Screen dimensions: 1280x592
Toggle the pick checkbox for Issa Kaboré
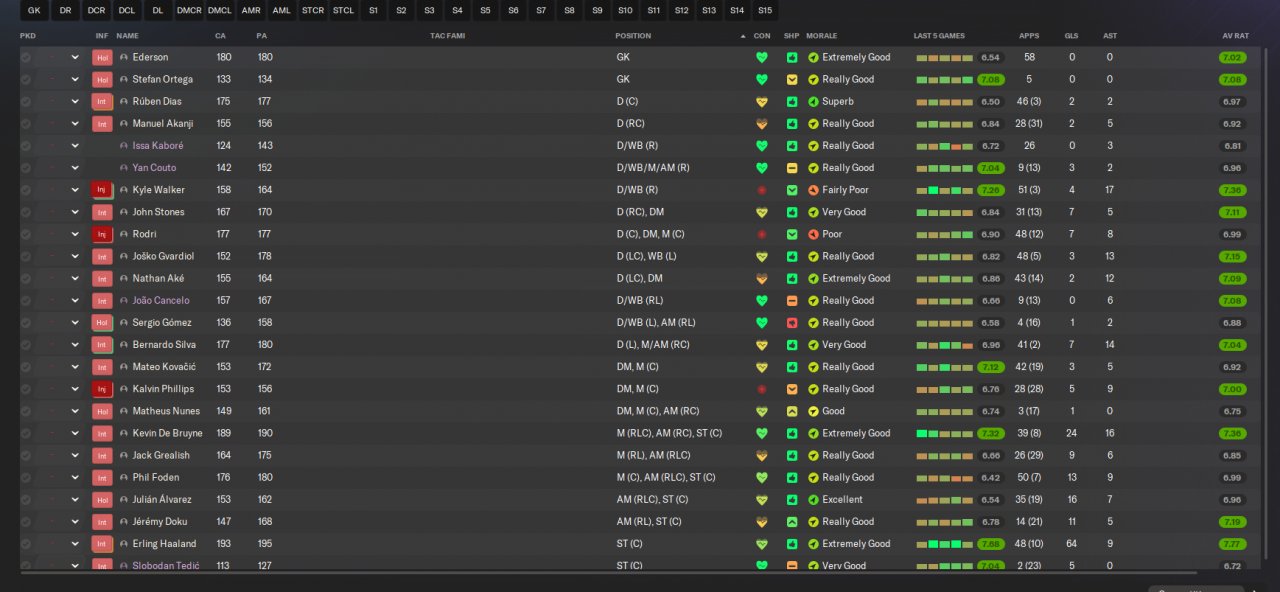click(26, 146)
